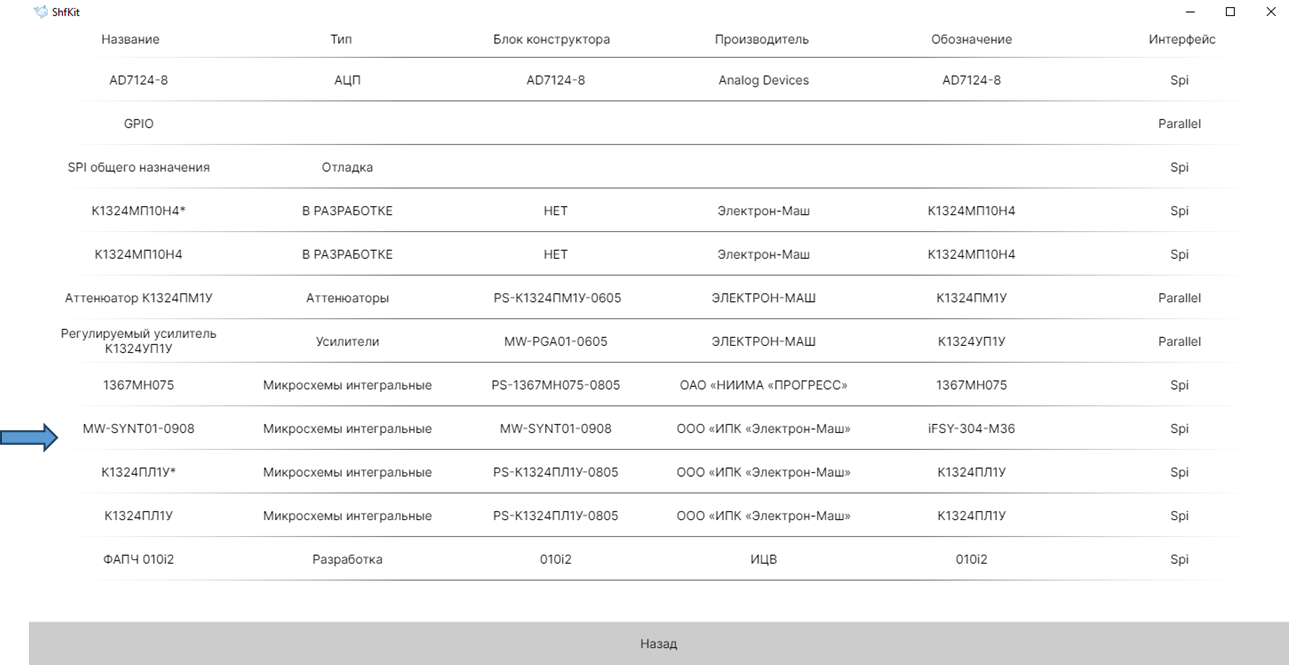Click the MW-PGA01-0605 block cell
Viewport: 1289px width, 665px height.
pos(555,341)
